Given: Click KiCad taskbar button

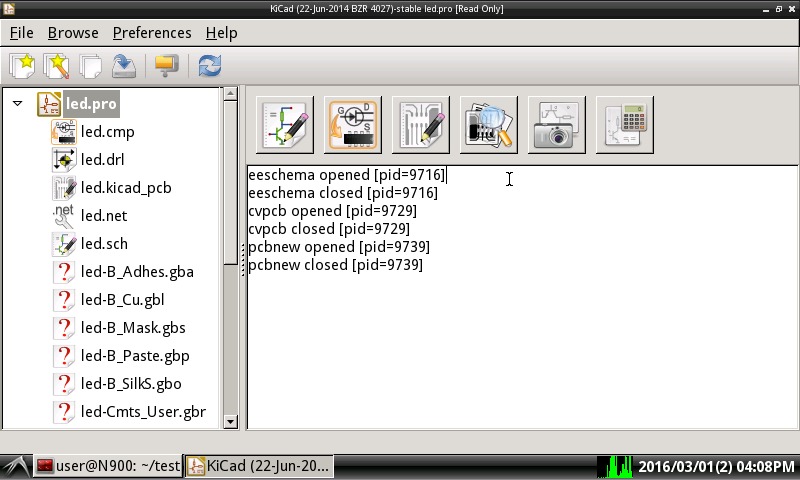Looking at the screenshot, I should tap(259, 466).
